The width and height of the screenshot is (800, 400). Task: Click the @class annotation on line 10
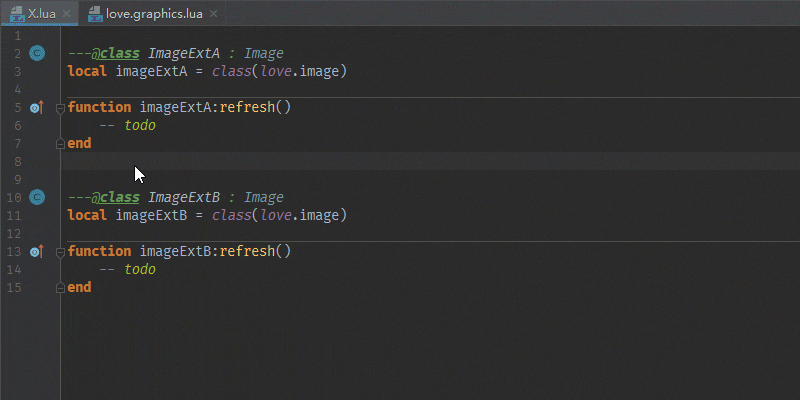tap(115, 197)
